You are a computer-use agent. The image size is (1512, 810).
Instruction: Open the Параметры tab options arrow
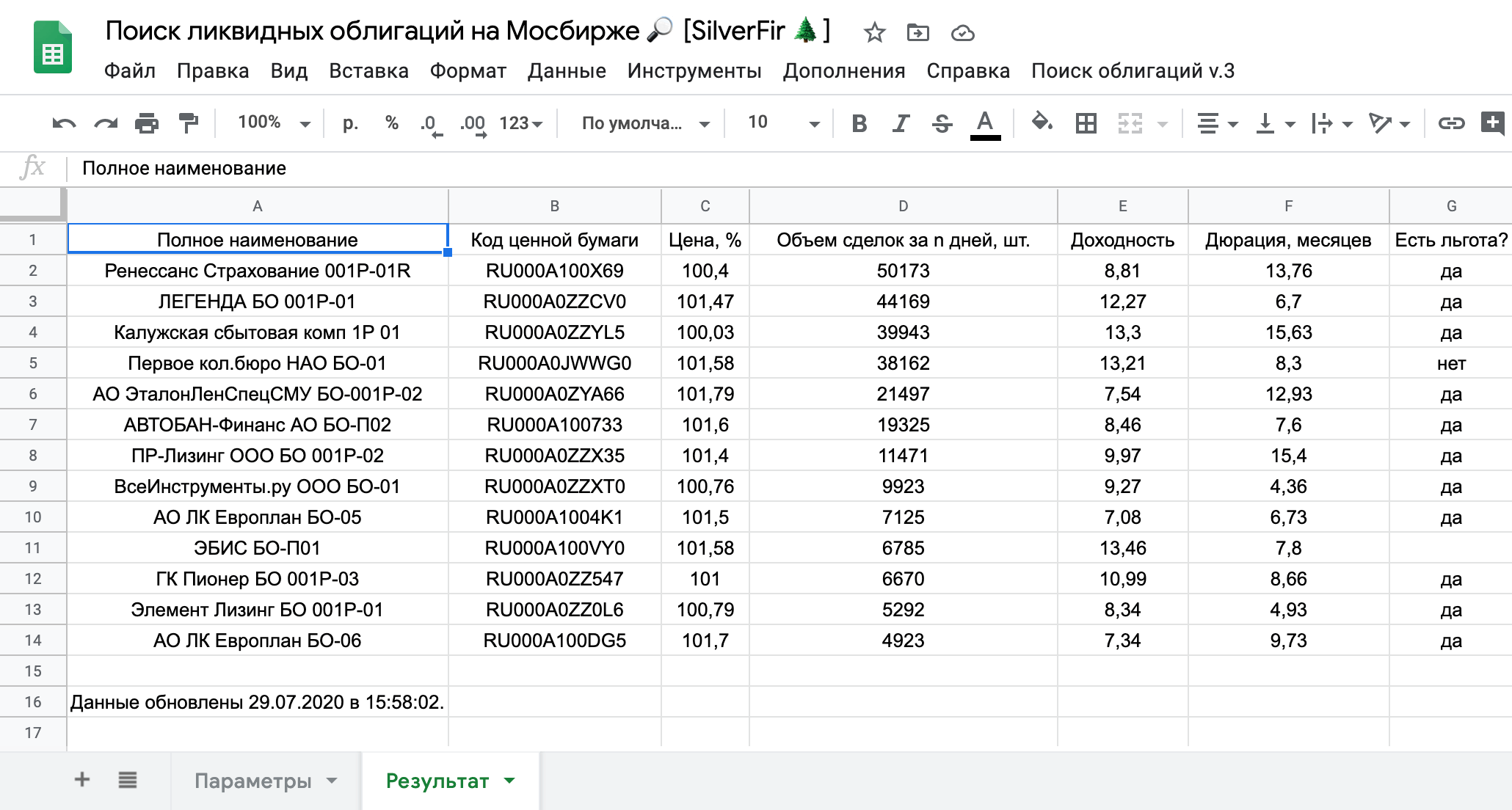pyautogui.click(x=332, y=781)
